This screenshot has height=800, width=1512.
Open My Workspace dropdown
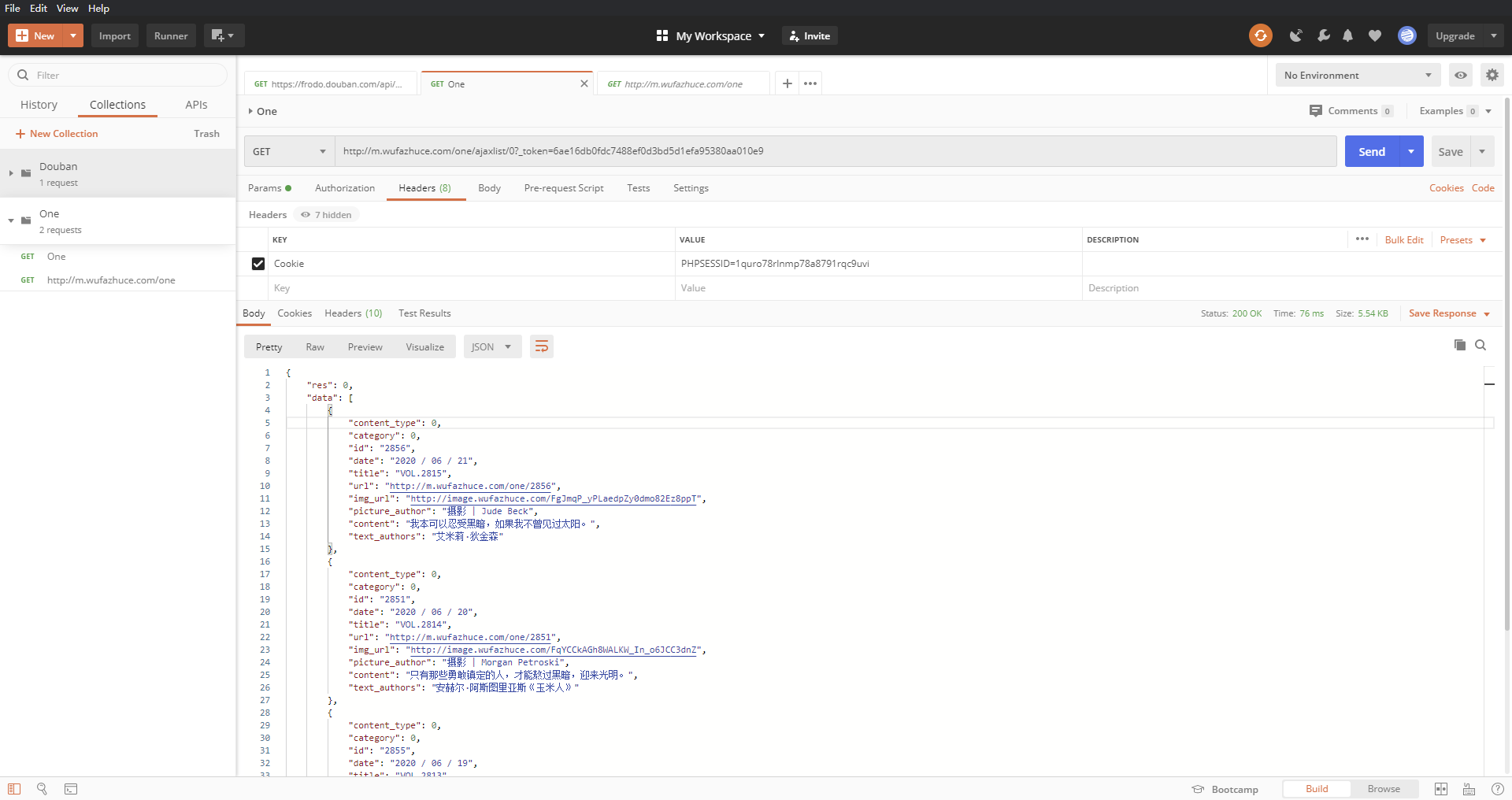click(720, 35)
